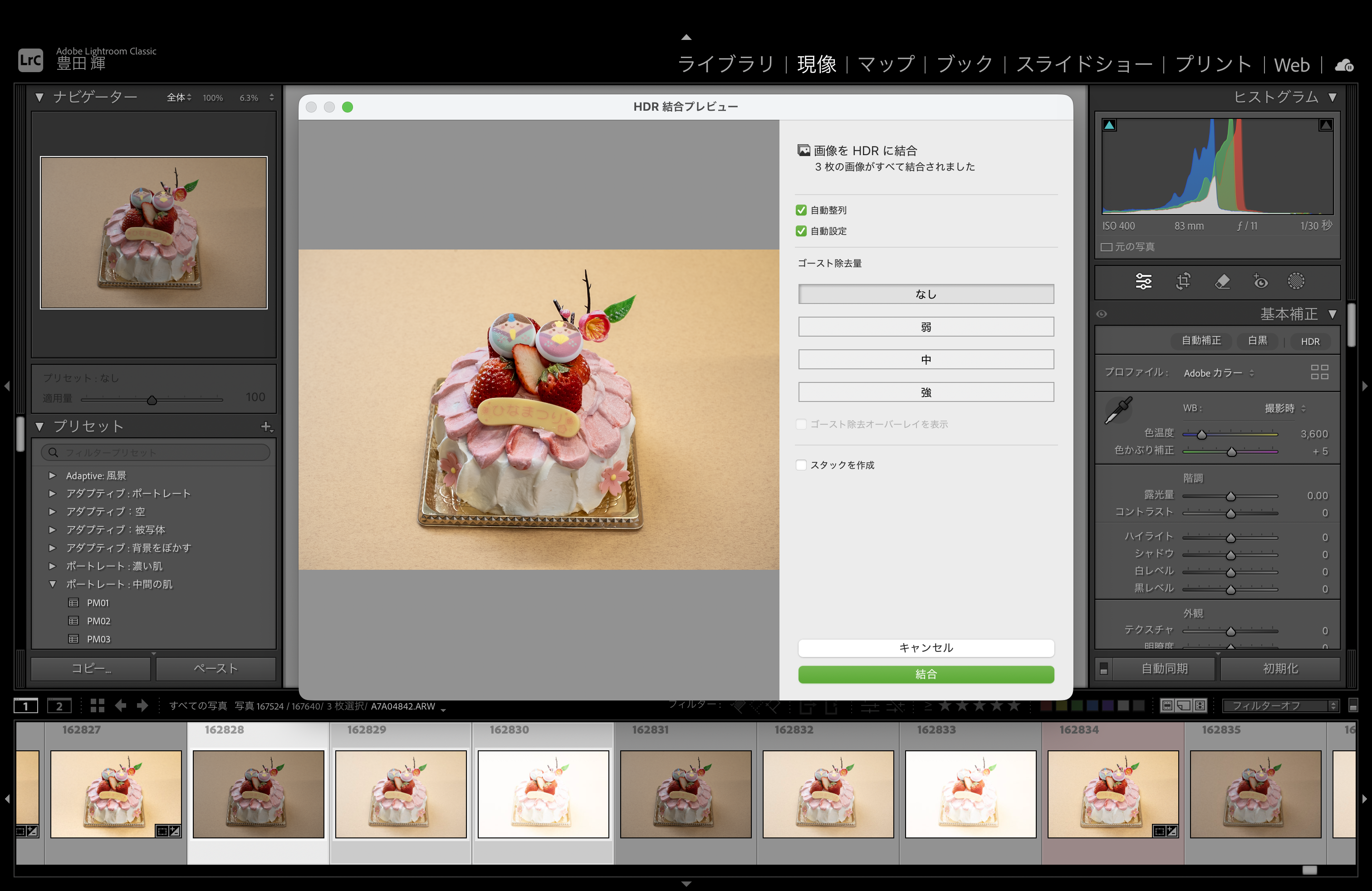
Task: Collapse the 基本補正 panel
Action: (x=1333, y=314)
